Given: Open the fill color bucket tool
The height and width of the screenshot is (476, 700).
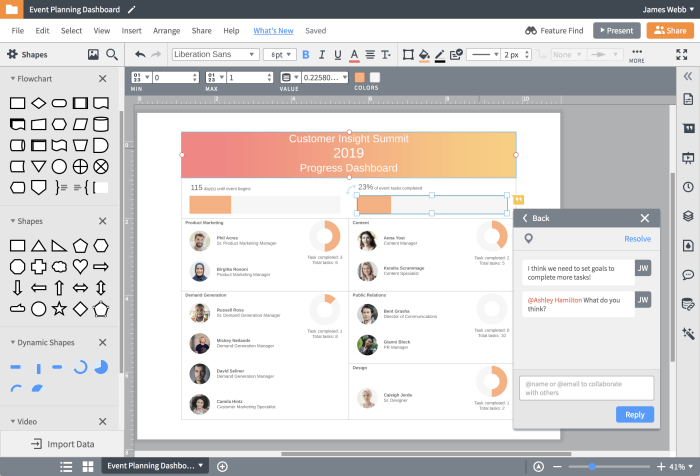Looking at the screenshot, I should coord(424,55).
